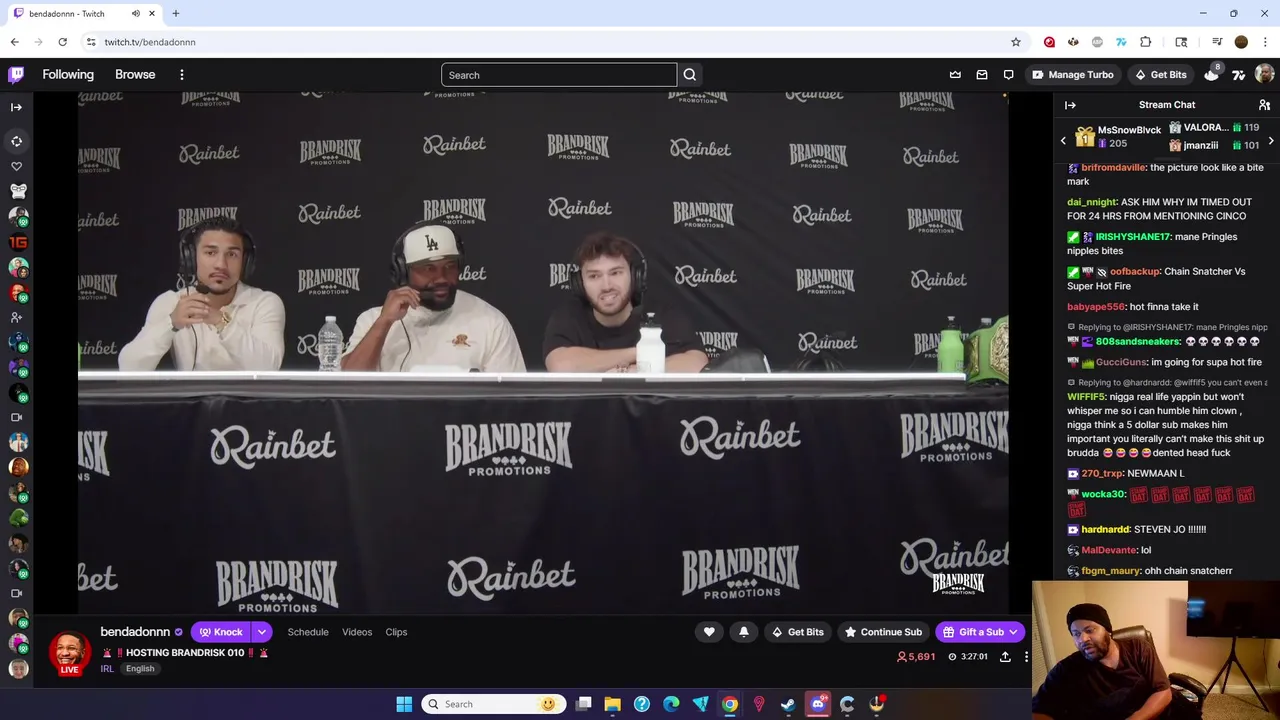Open the chat community users list
This screenshot has width=1280, height=720.
[1264, 105]
